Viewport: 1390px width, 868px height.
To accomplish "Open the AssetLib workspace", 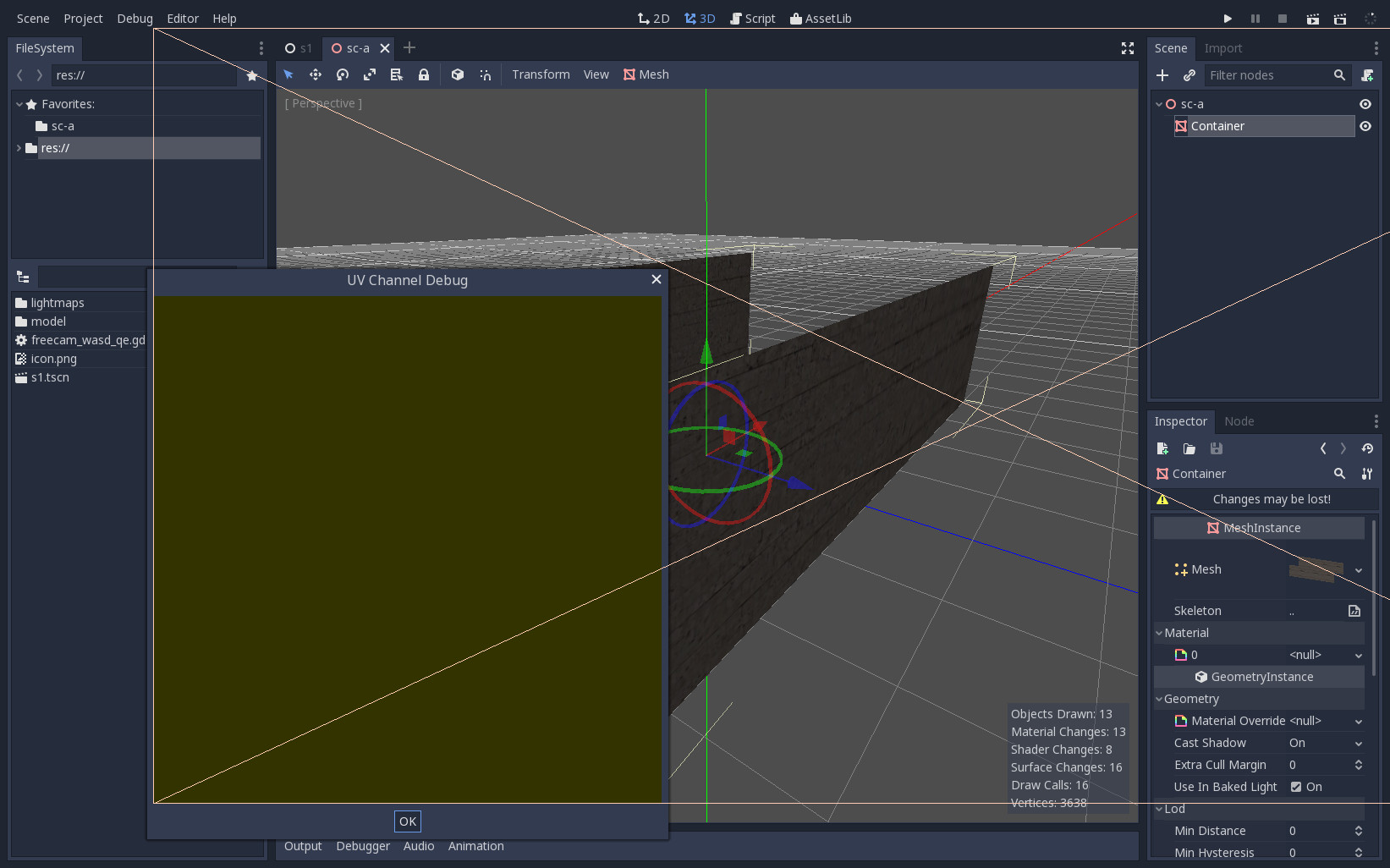I will click(821, 19).
